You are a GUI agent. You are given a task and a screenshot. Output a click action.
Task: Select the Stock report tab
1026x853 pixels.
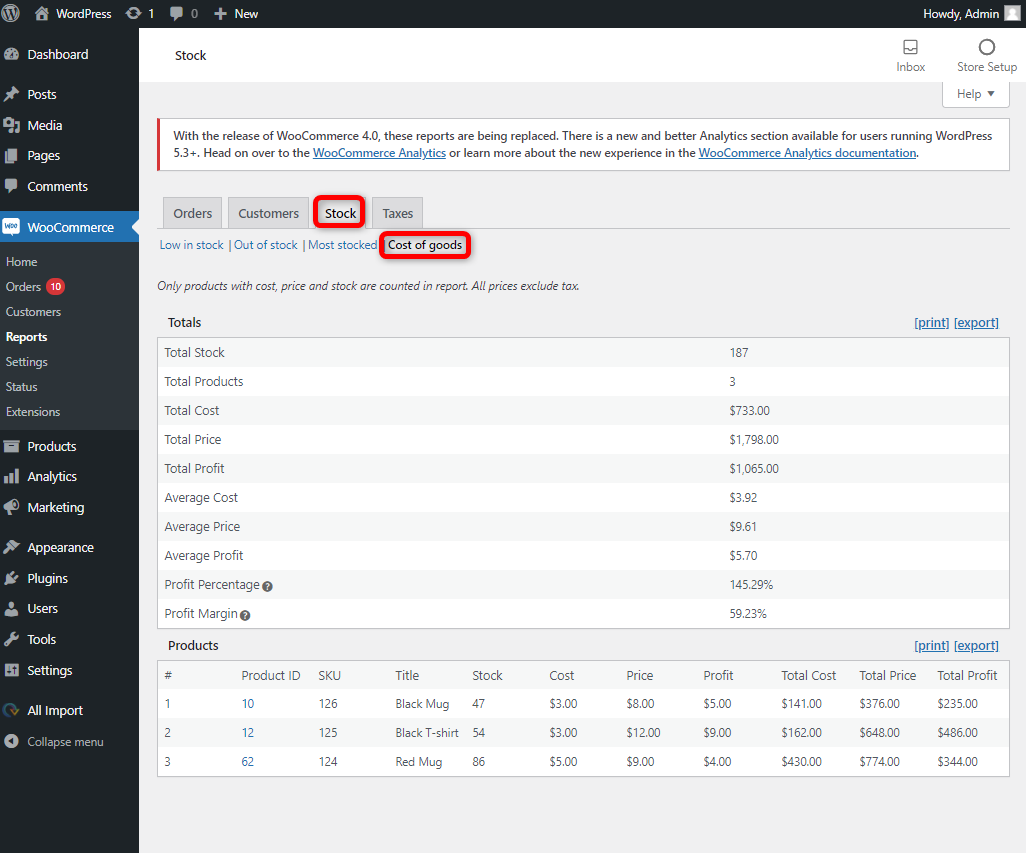click(x=340, y=213)
